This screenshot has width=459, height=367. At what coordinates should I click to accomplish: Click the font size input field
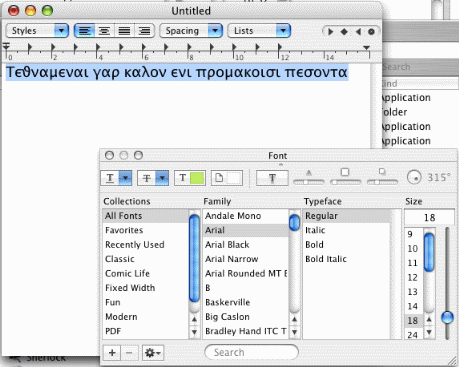(429, 218)
